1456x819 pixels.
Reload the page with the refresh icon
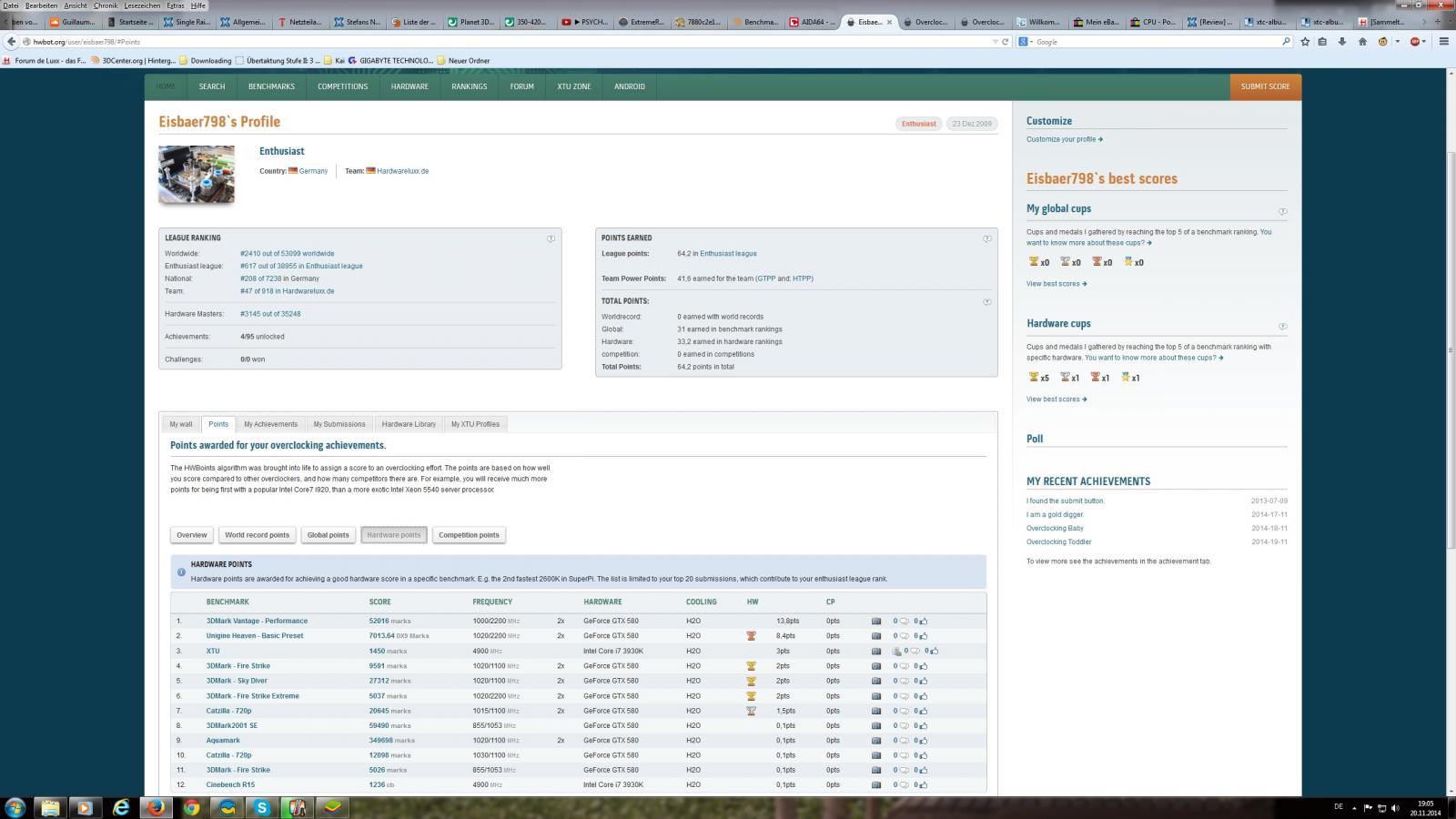click(1005, 41)
